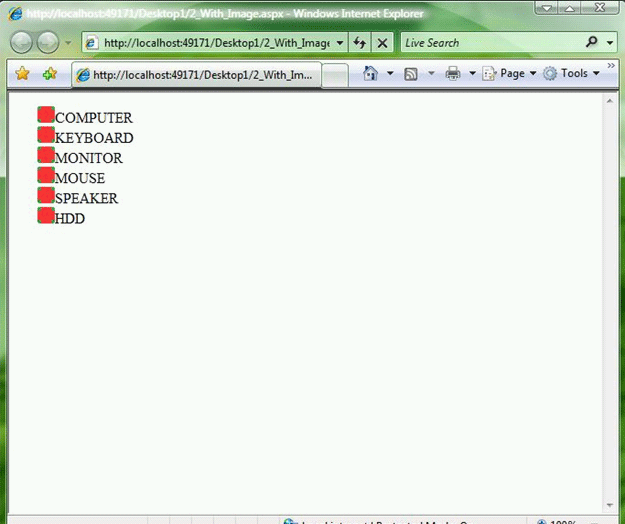The height and width of the screenshot is (524, 625).
Task: Click the Home icon
Action: [x=371, y=73]
